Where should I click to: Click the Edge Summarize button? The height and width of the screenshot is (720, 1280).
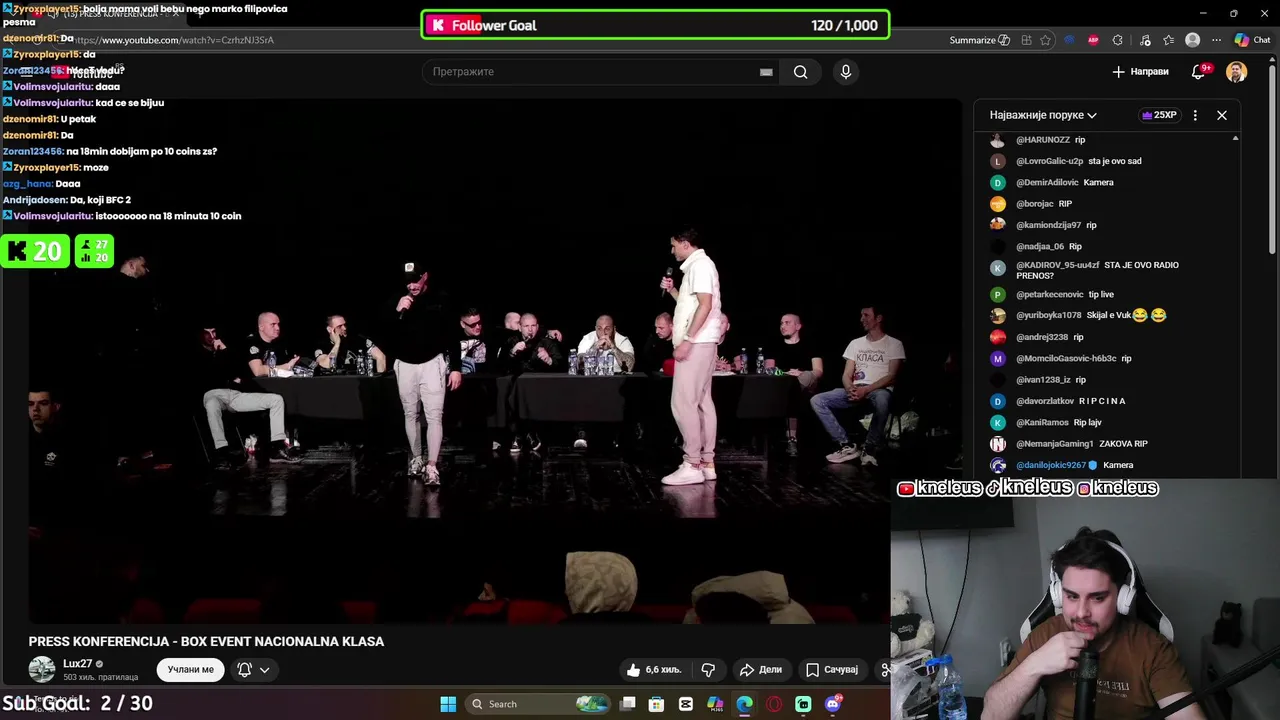978,40
